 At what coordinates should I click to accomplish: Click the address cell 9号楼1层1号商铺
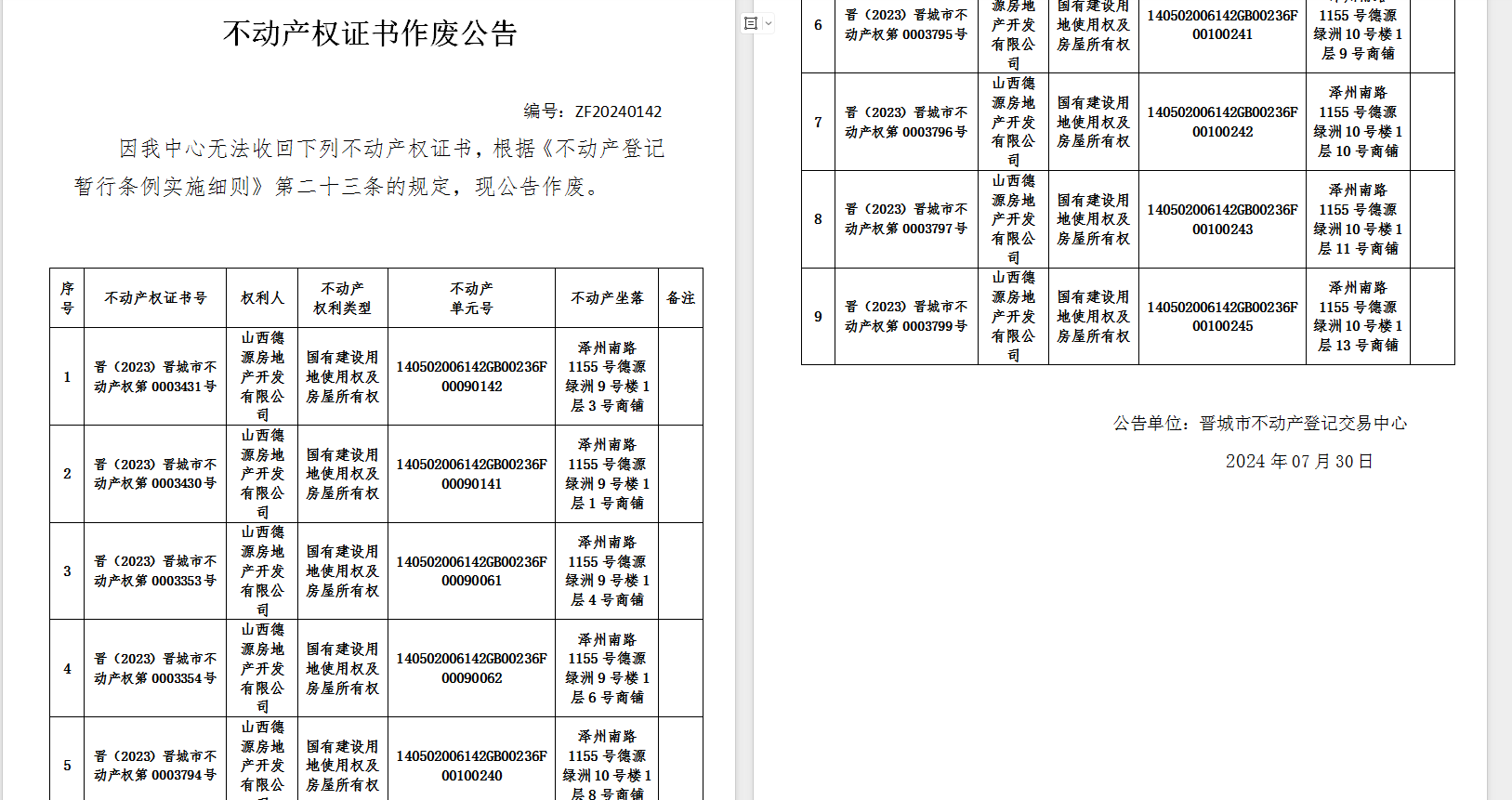click(x=607, y=474)
